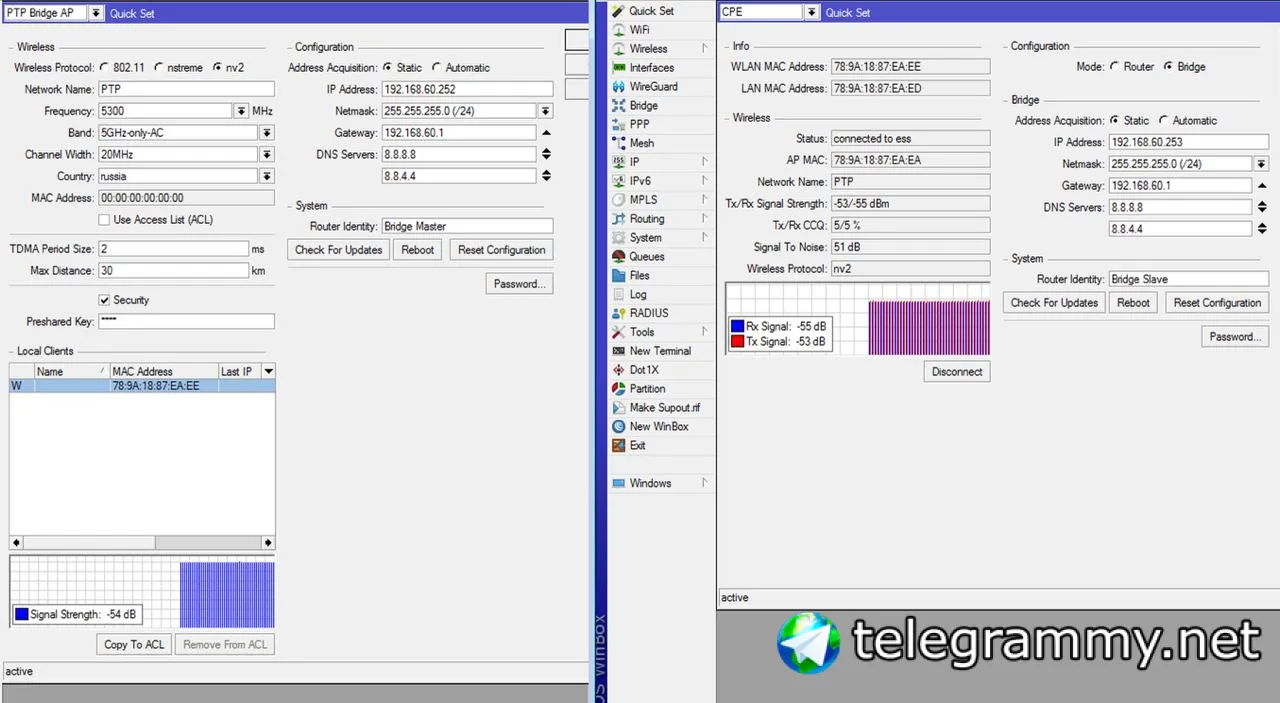Open the IP menu icon
This screenshot has height=703, width=1280.
point(619,162)
